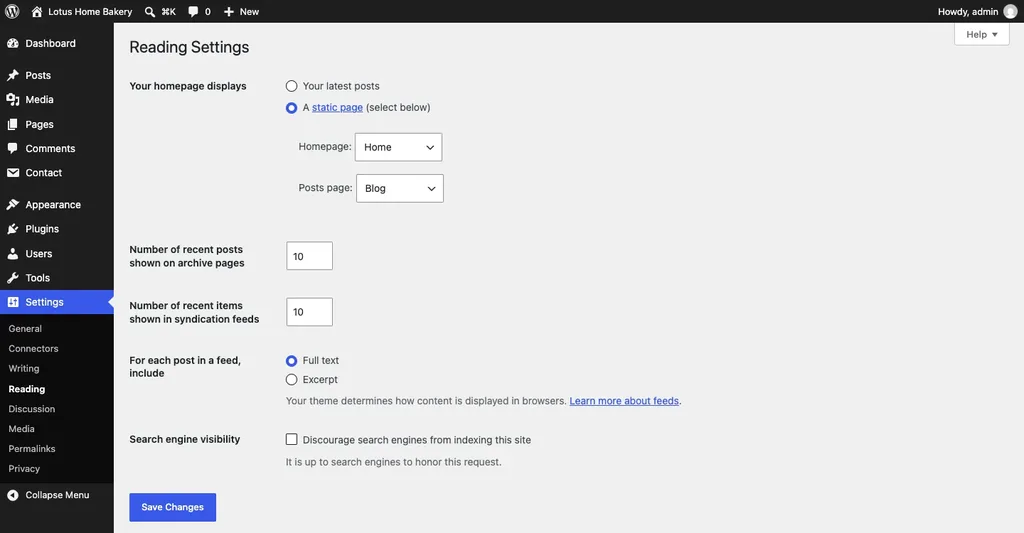The width and height of the screenshot is (1024, 533).
Task: Open the Homepage dropdown showing Home
Action: click(398, 147)
